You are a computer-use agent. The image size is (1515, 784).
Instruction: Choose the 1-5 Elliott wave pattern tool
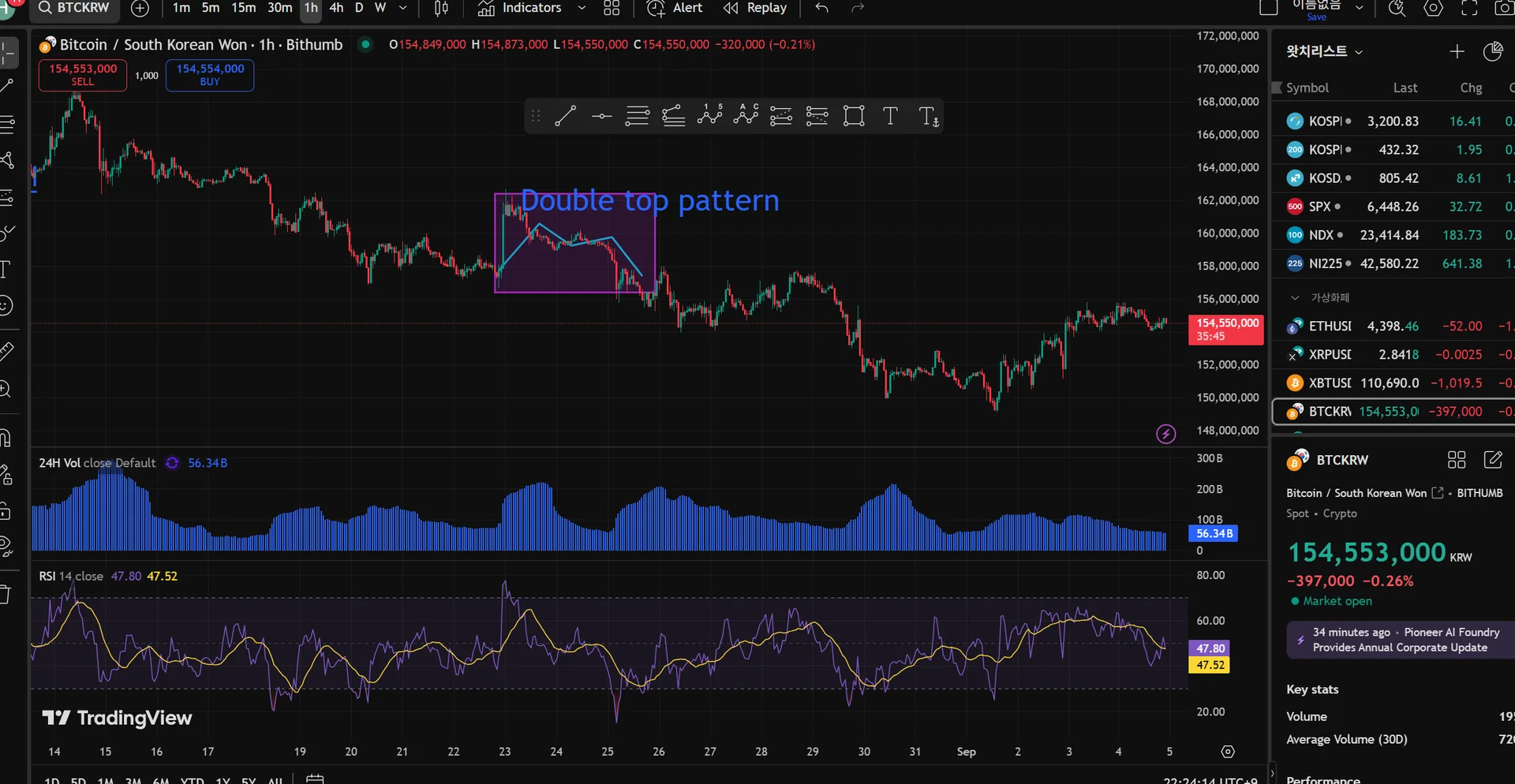tap(709, 117)
